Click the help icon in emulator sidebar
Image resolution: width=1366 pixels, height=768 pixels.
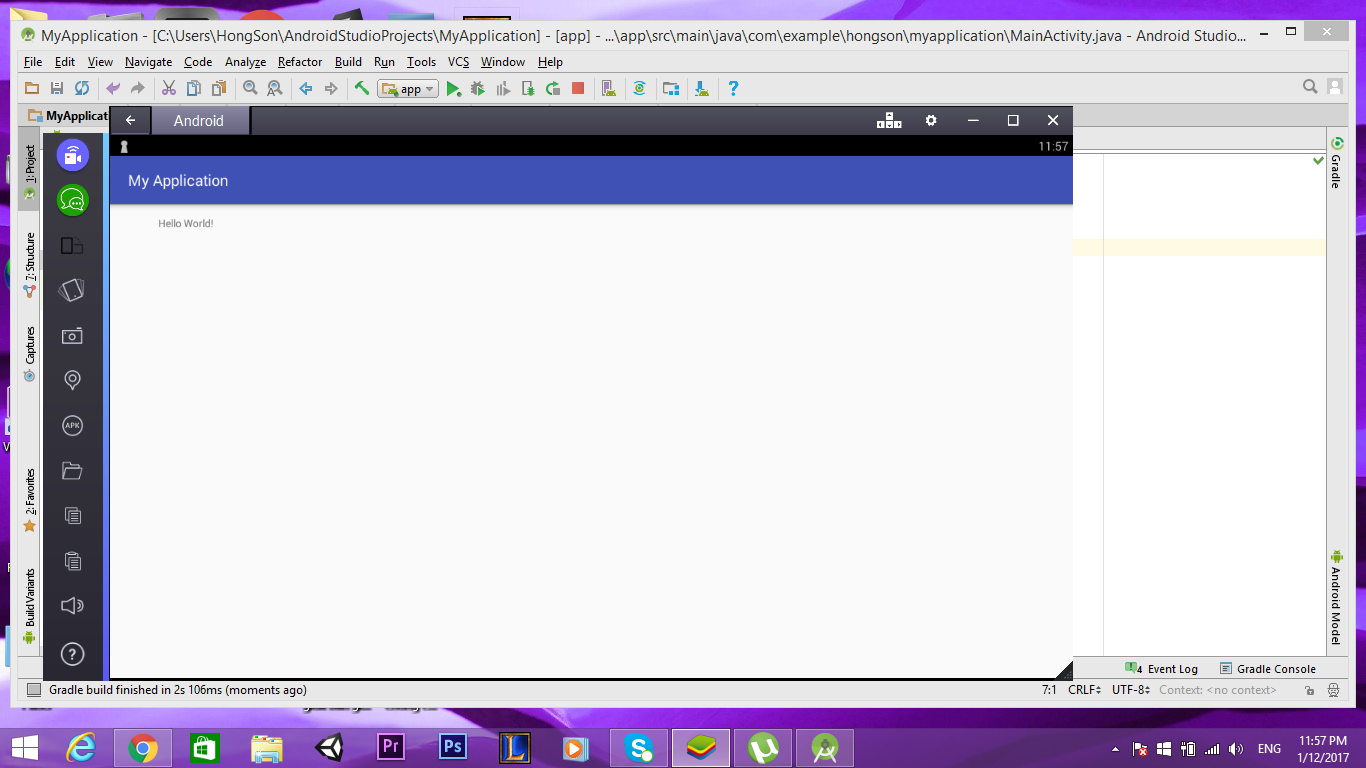72,654
